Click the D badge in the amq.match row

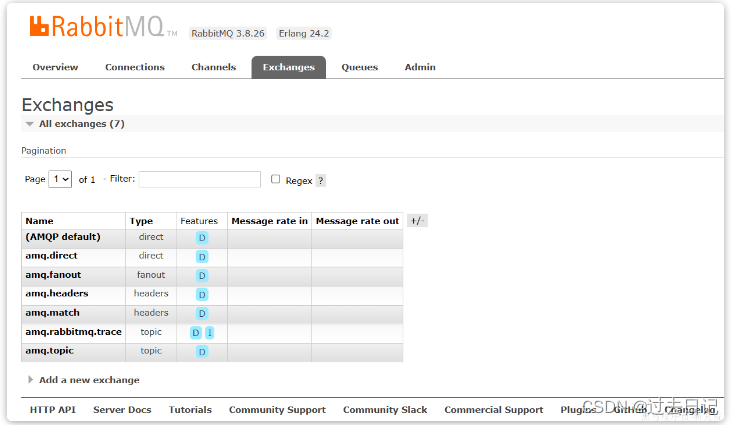click(x=202, y=314)
